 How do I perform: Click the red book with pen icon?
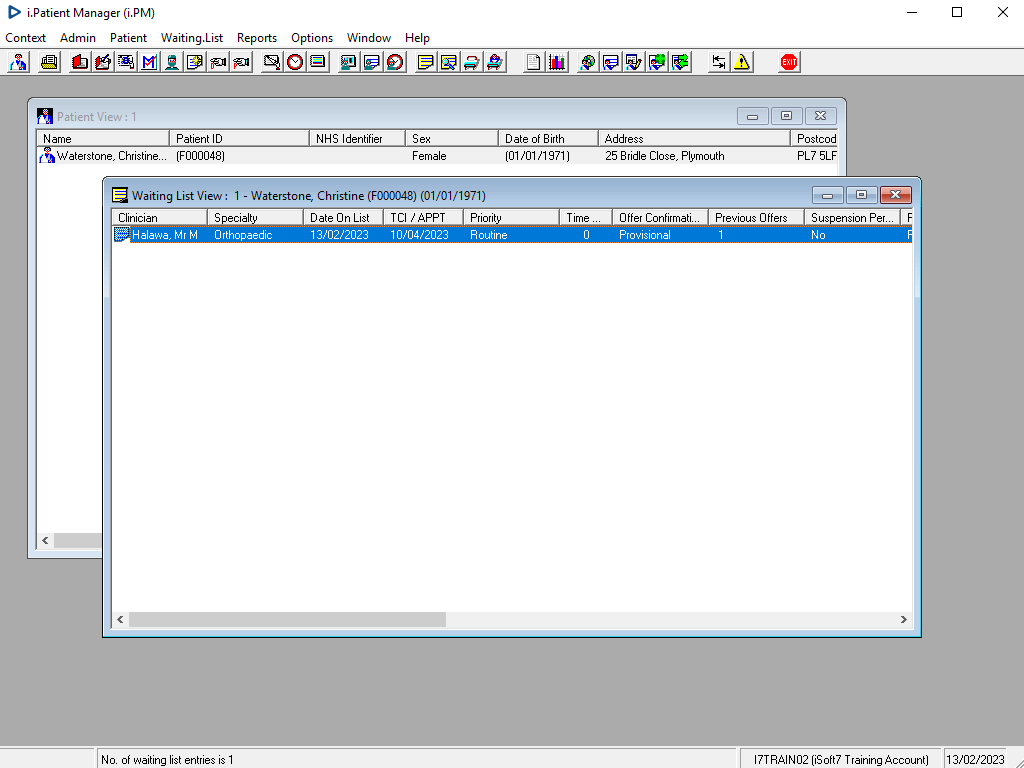pyautogui.click(x=103, y=62)
